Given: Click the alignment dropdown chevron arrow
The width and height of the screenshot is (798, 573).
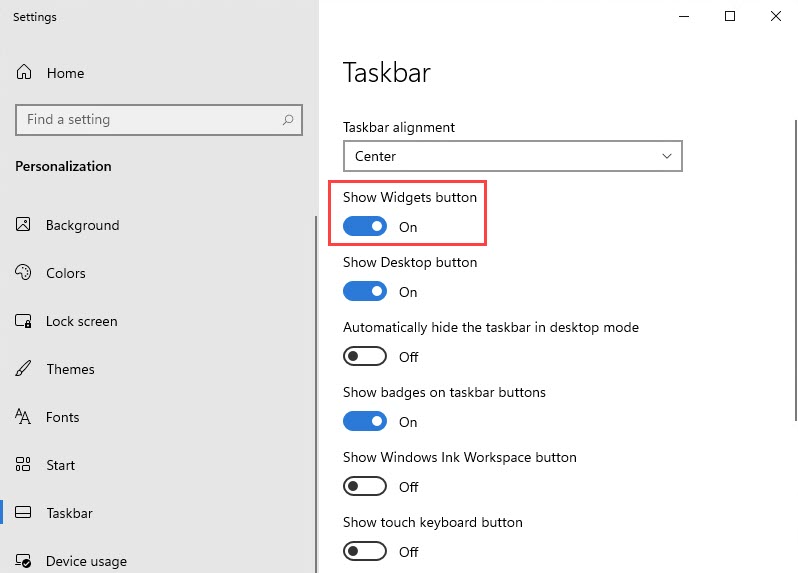Looking at the screenshot, I should [x=667, y=156].
